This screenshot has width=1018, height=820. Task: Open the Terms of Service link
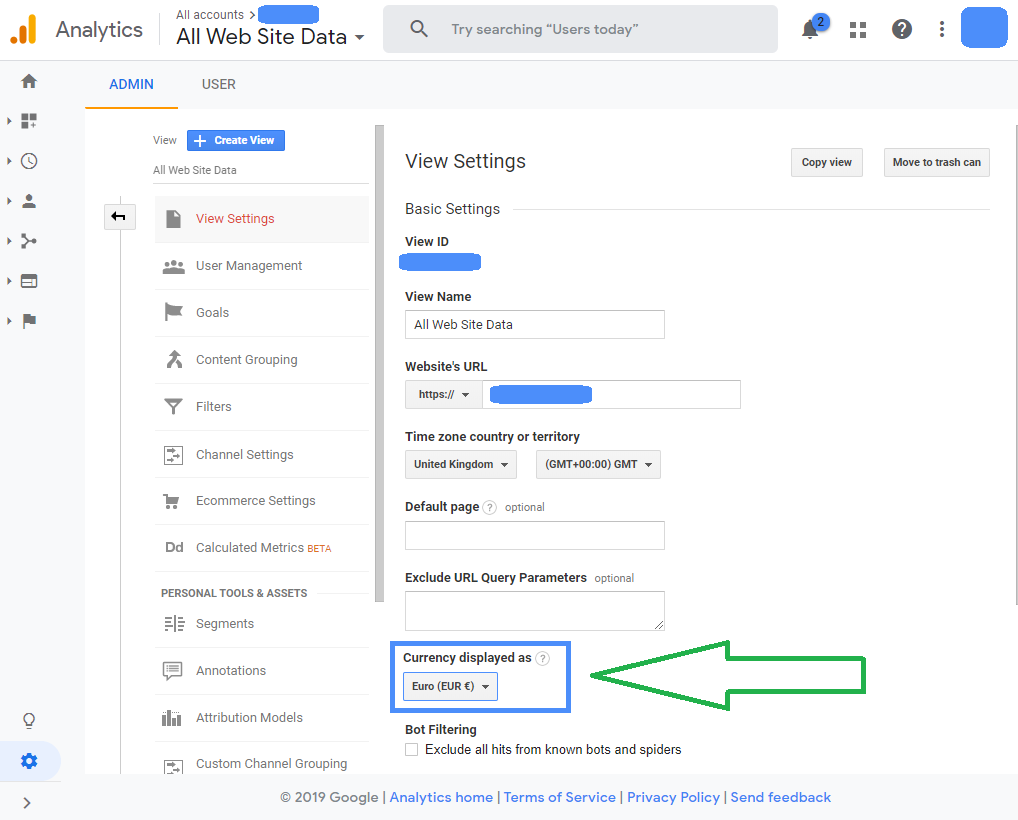tap(560, 797)
